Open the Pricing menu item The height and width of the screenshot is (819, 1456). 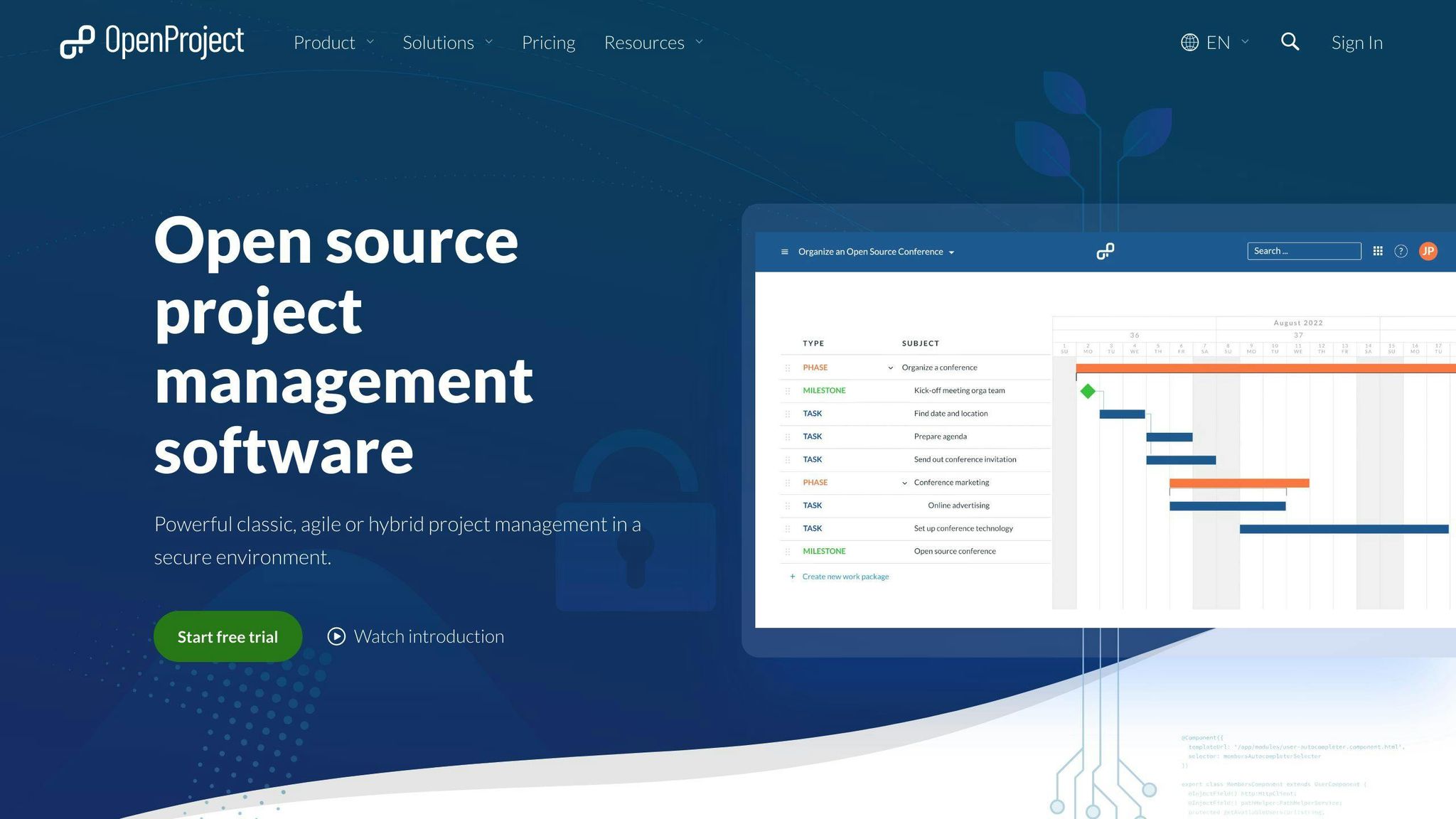548,43
